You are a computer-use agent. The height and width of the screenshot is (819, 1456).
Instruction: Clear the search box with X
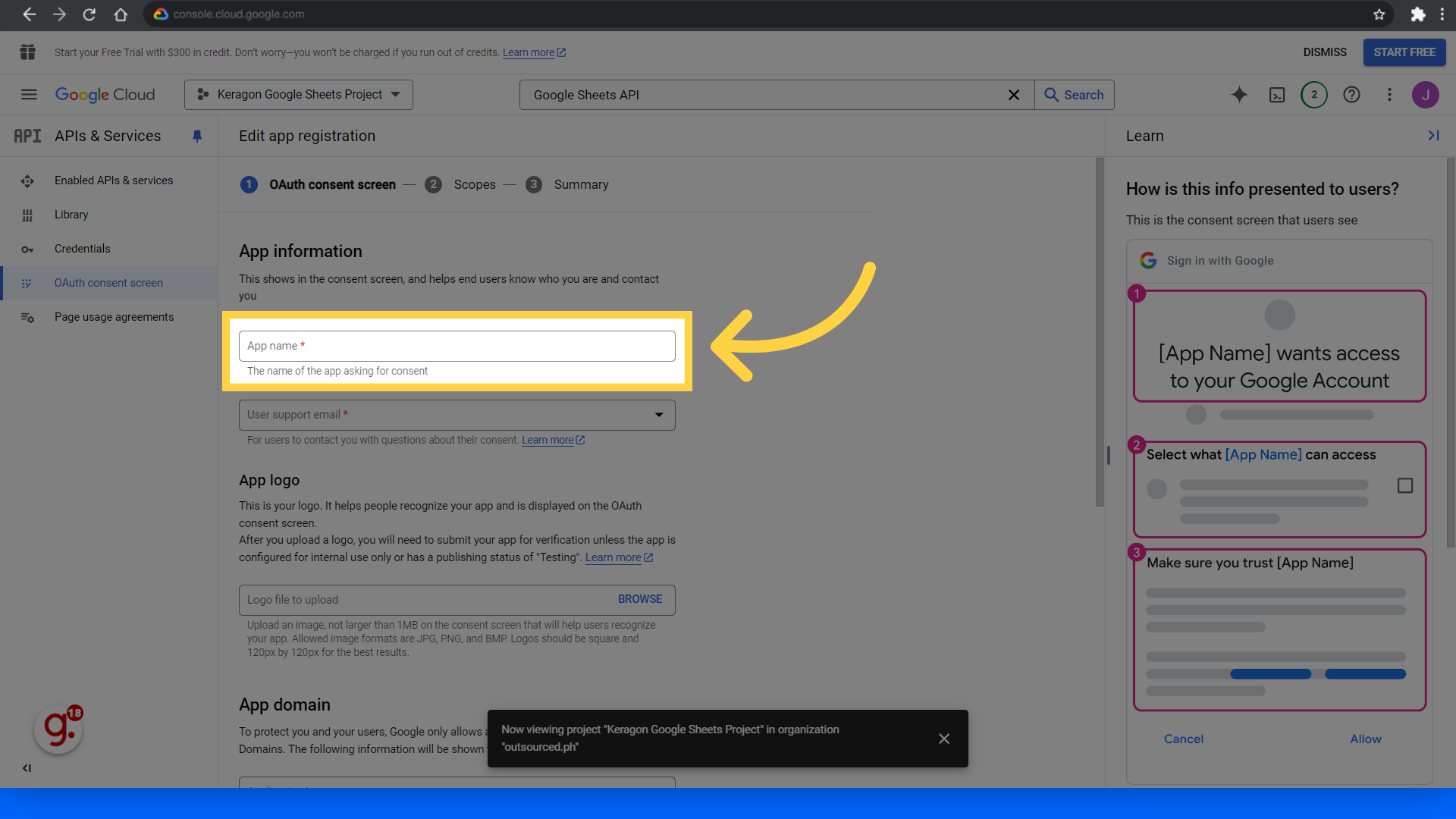(1014, 95)
